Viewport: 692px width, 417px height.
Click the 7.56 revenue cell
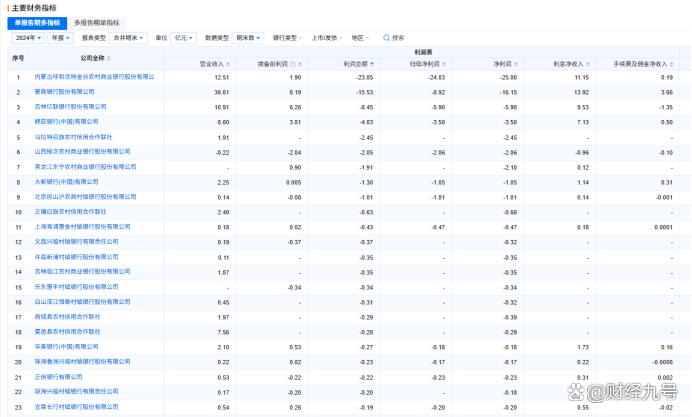223,333
